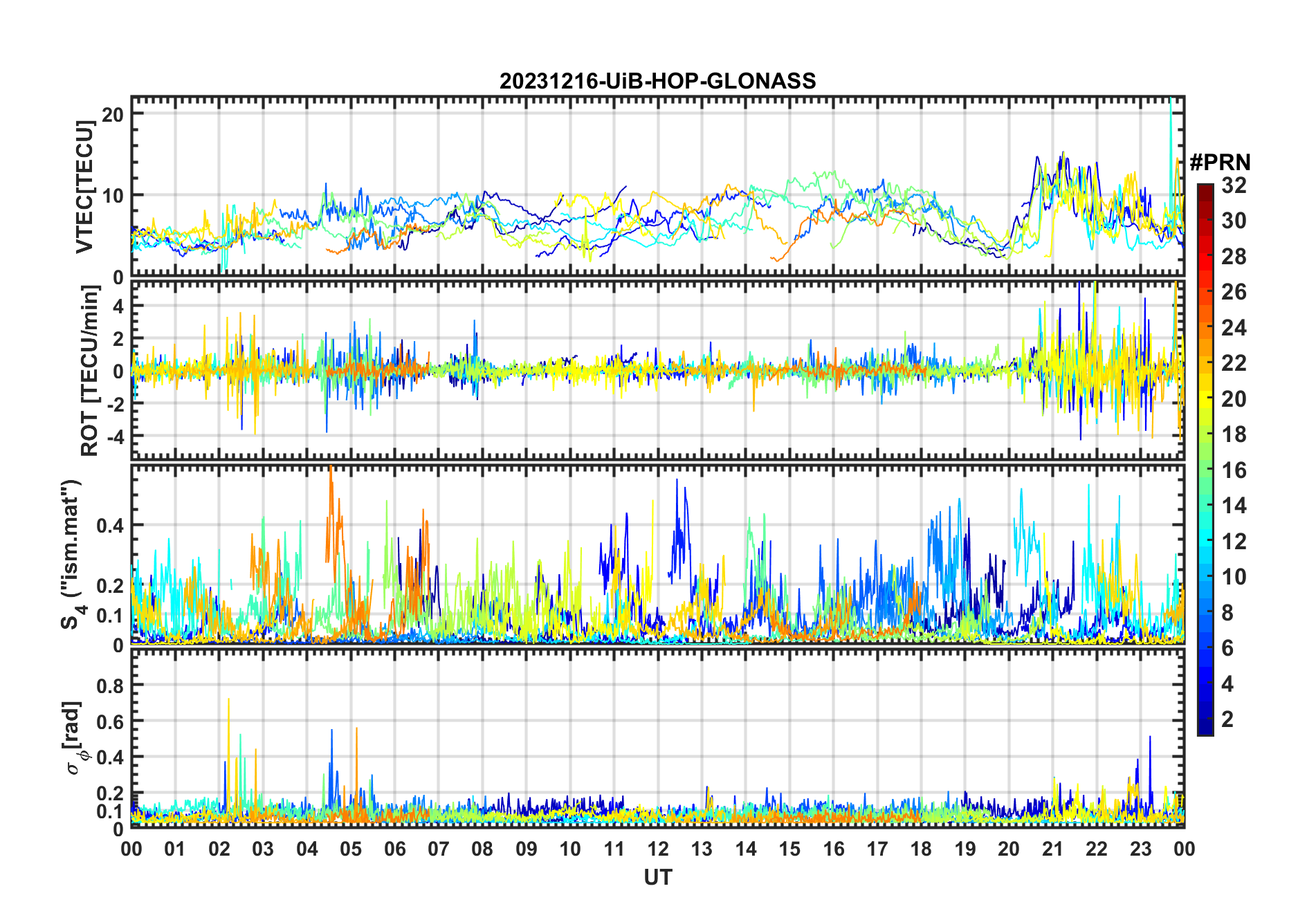Click VTEC axis tick label 10
The height and width of the screenshot is (920, 1316).
[113, 196]
